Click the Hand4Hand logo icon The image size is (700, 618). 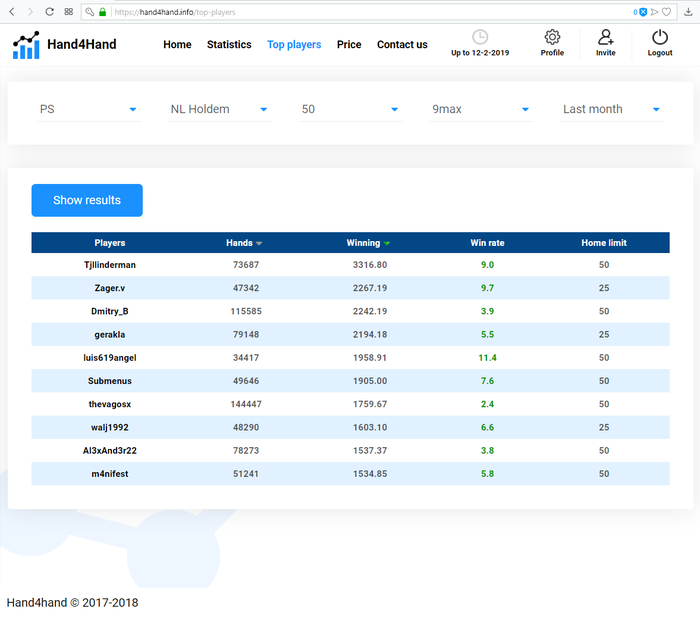26,45
